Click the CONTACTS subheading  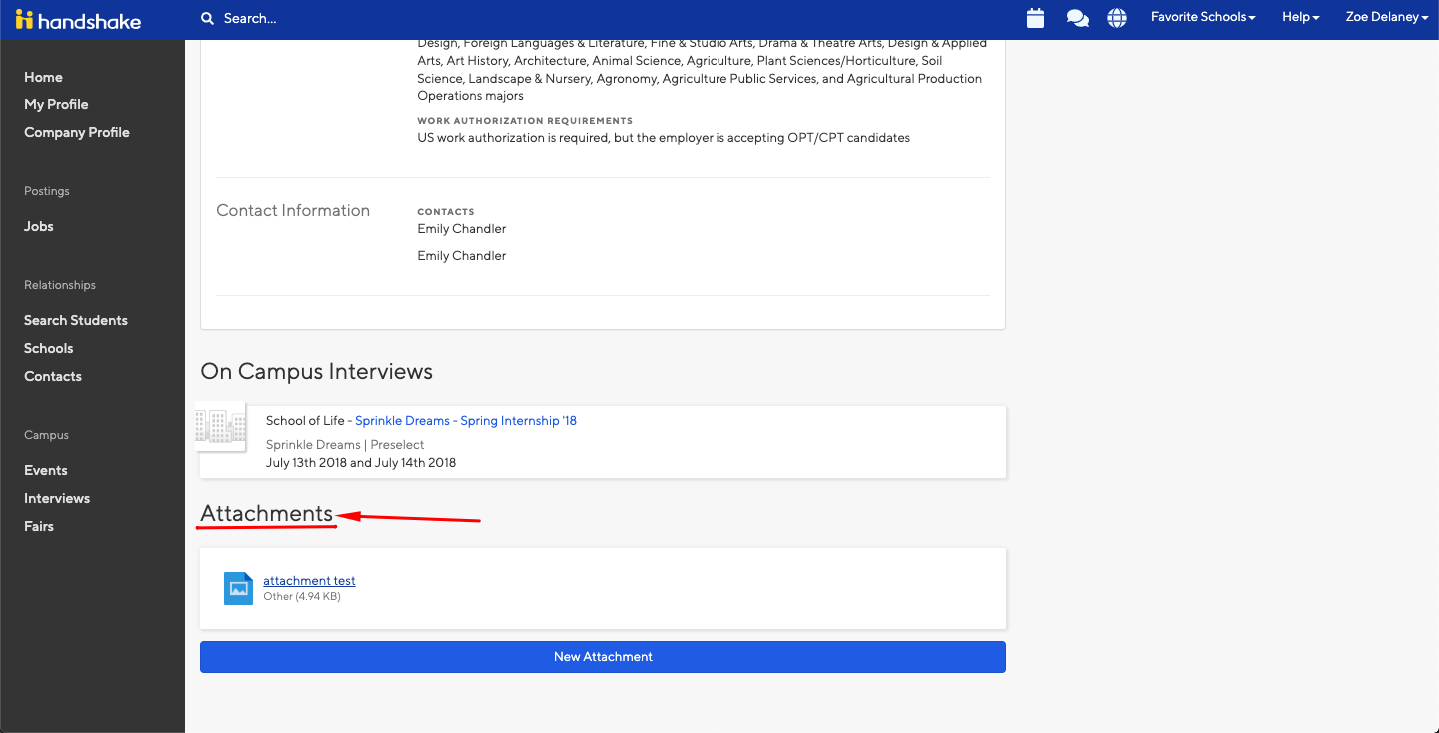pyautogui.click(x=446, y=212)
